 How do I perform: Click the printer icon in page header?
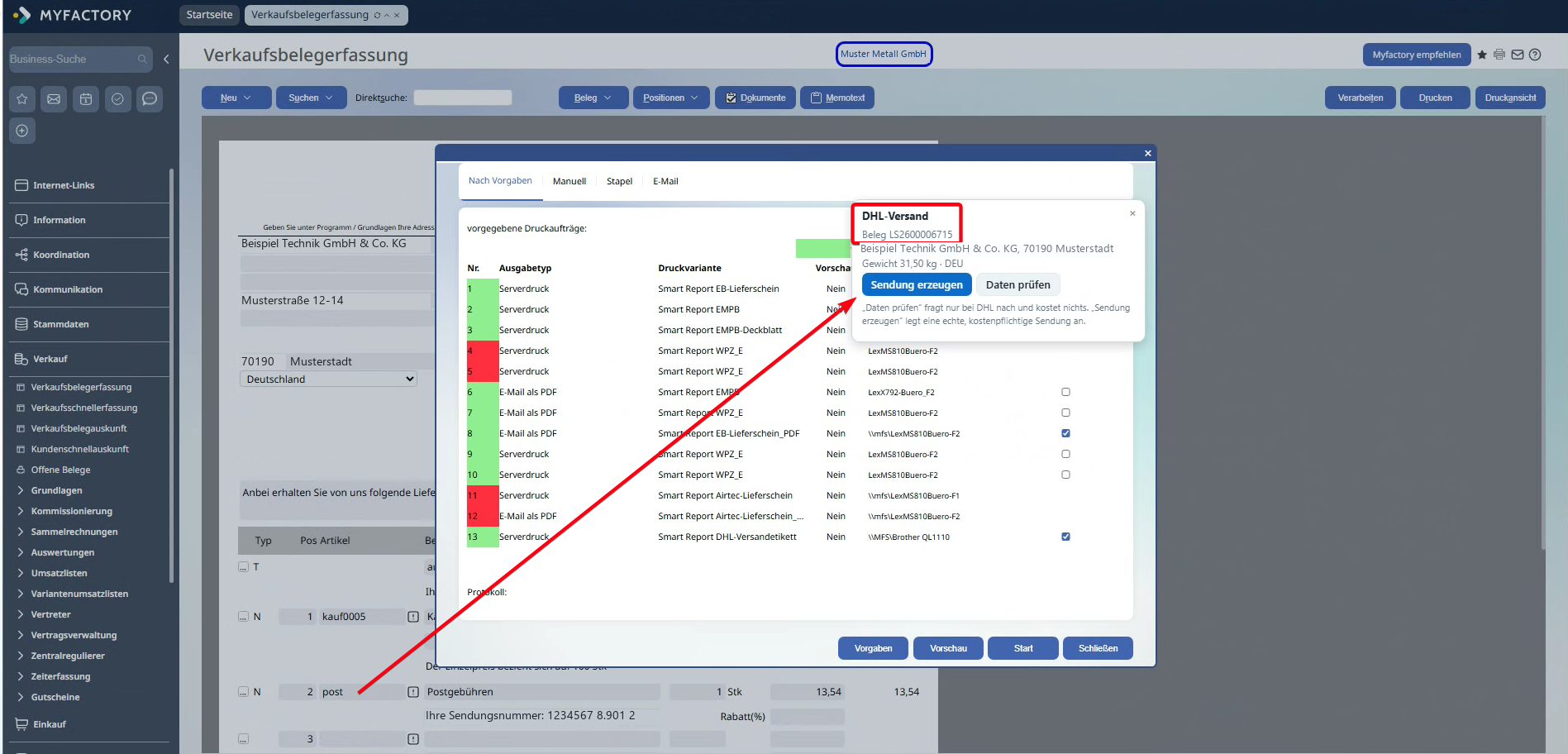(x=1499, y=55)
